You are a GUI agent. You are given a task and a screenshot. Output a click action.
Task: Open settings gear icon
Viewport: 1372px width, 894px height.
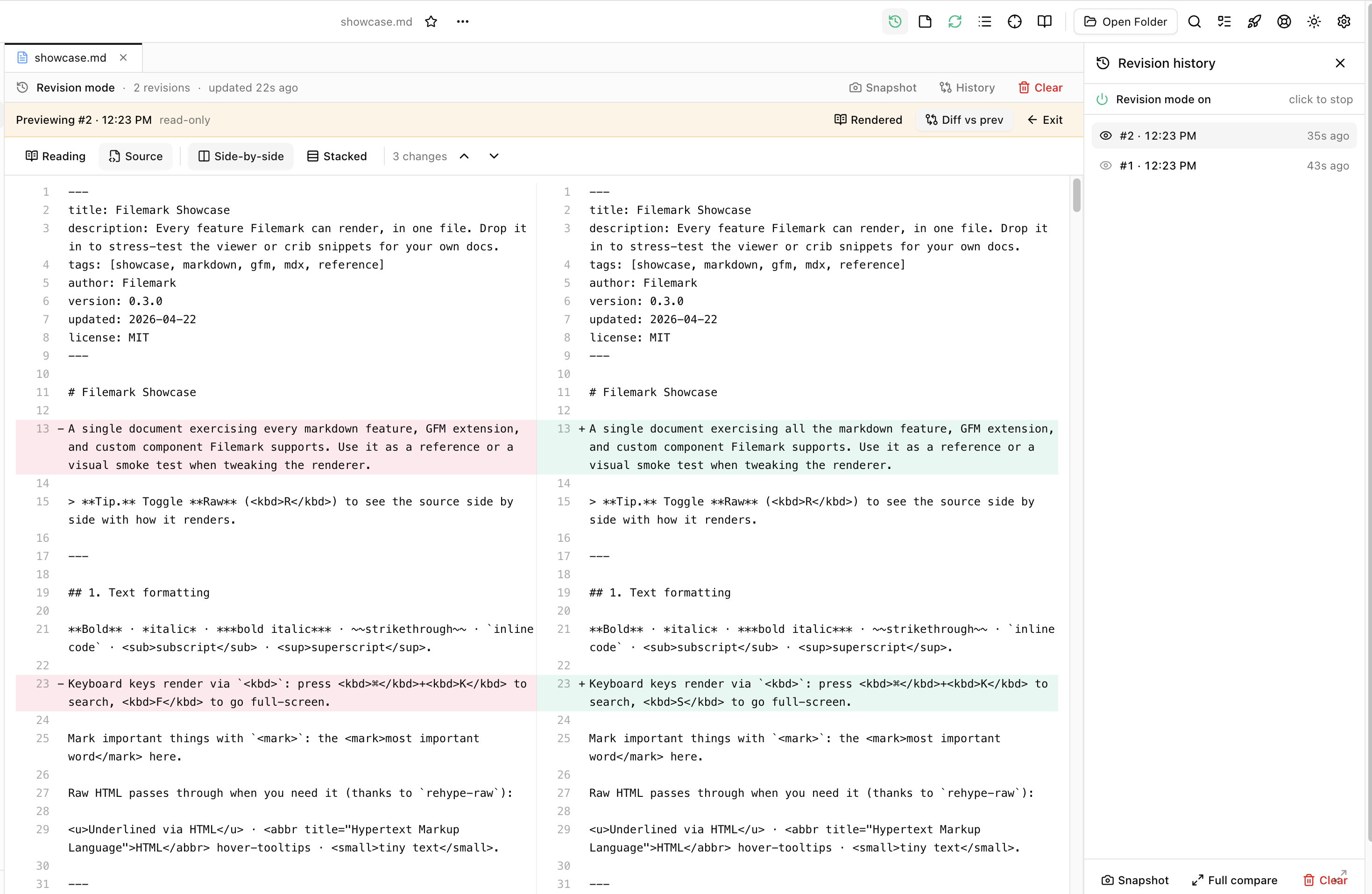(x=1344, y=22)
